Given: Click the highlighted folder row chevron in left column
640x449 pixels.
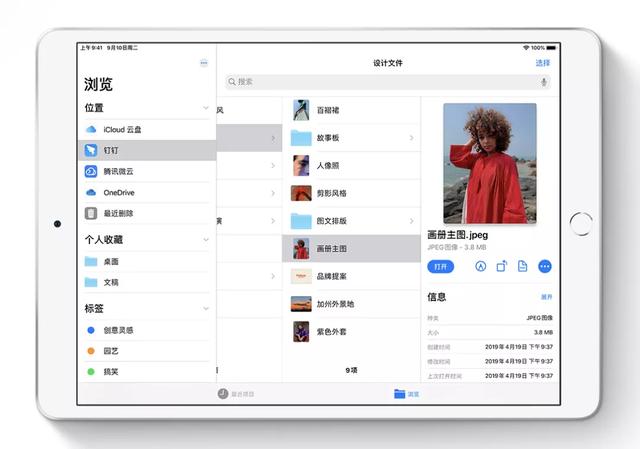Looking at the screenshot, I should [273, 138].
